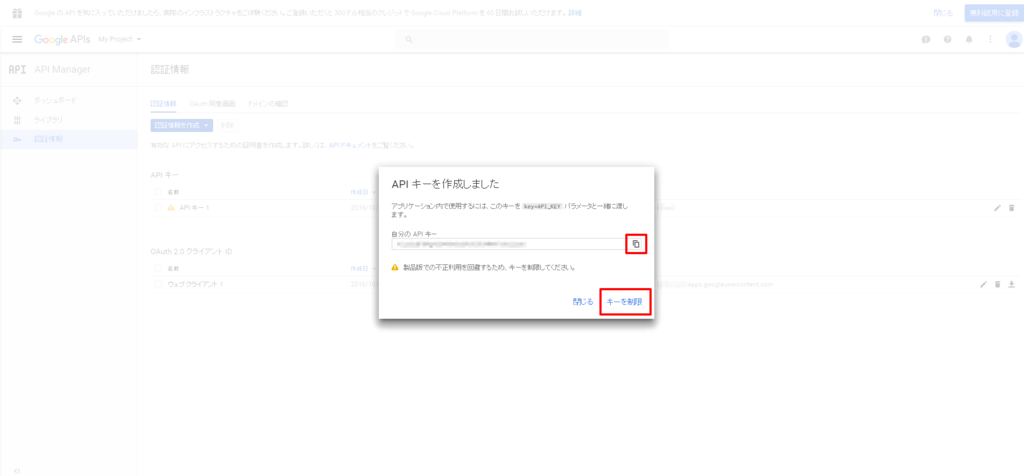The width and height of the screenshot is (1024, 476).
Task: Click the 無料試用に登録 button
Action: coord(993,13)
